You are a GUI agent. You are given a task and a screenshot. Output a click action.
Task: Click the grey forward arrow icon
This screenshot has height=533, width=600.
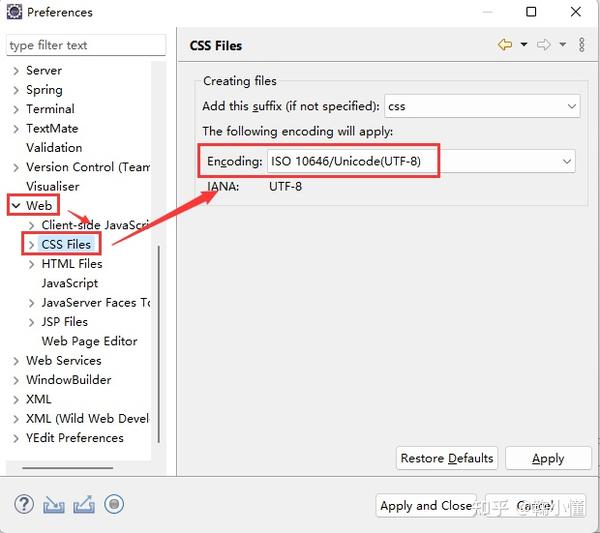pos(544,45)
